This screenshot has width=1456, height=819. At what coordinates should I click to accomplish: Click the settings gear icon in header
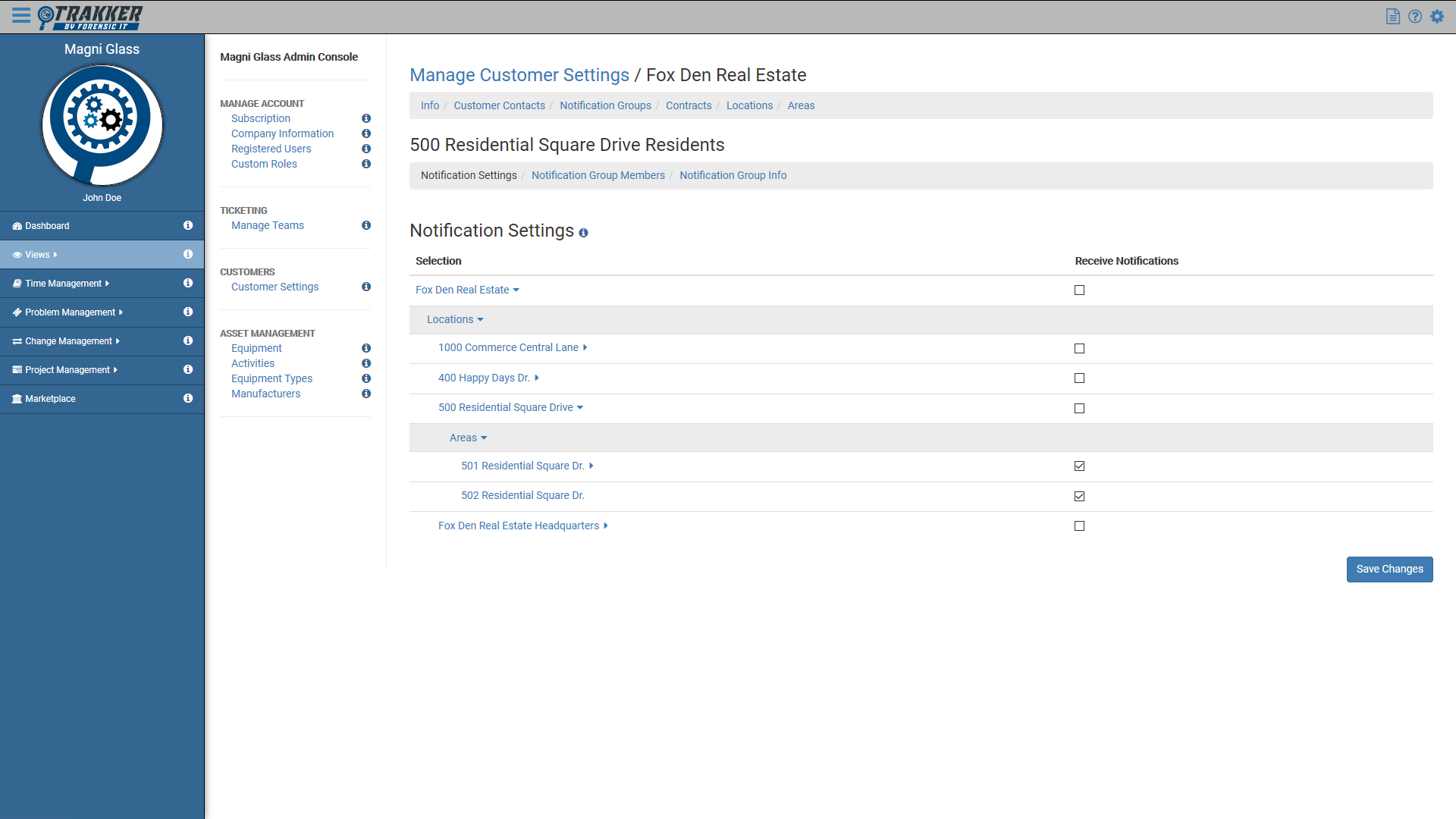pyautogui.click(x=1437, y=17)
